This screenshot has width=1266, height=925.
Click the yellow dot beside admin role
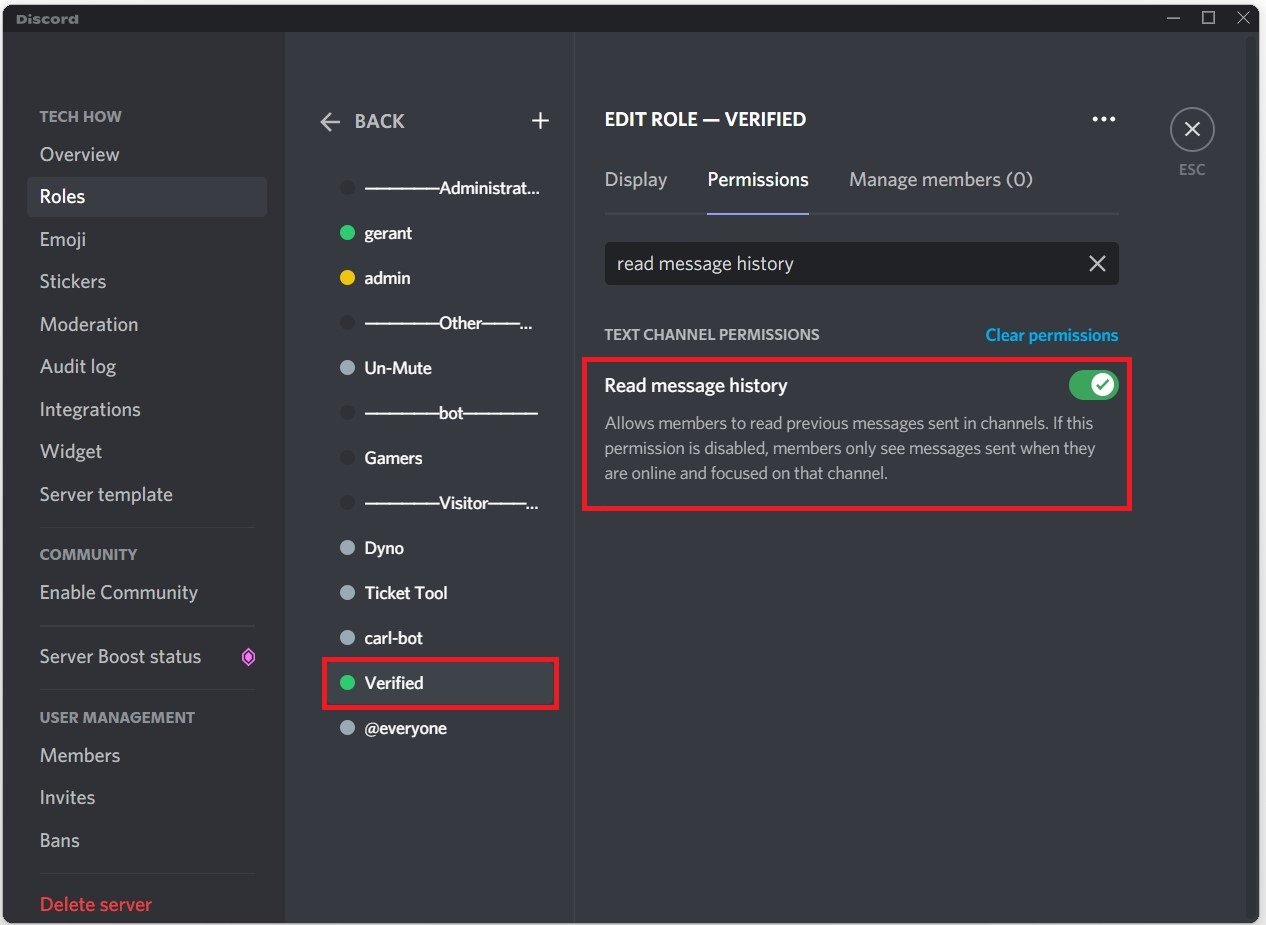[347, 278]
